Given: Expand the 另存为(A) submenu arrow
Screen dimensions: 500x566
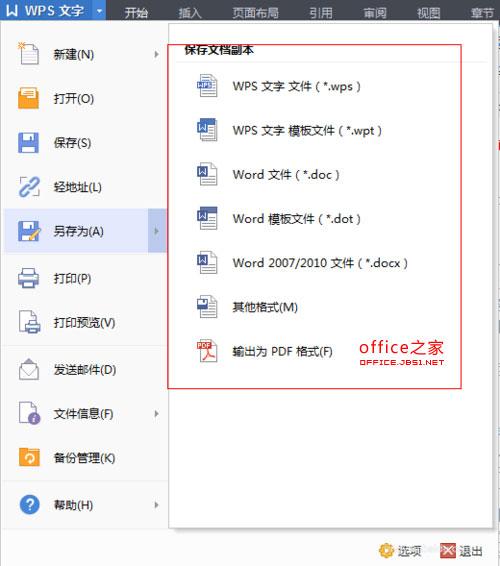Looking at the screenshot, I should coord(157,231).
